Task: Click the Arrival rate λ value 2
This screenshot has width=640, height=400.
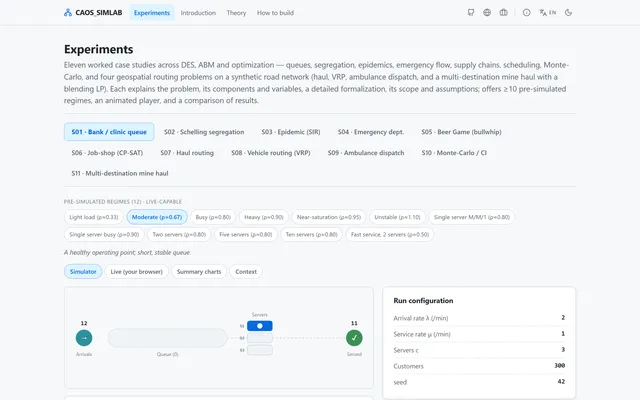Action: (563, 318)
